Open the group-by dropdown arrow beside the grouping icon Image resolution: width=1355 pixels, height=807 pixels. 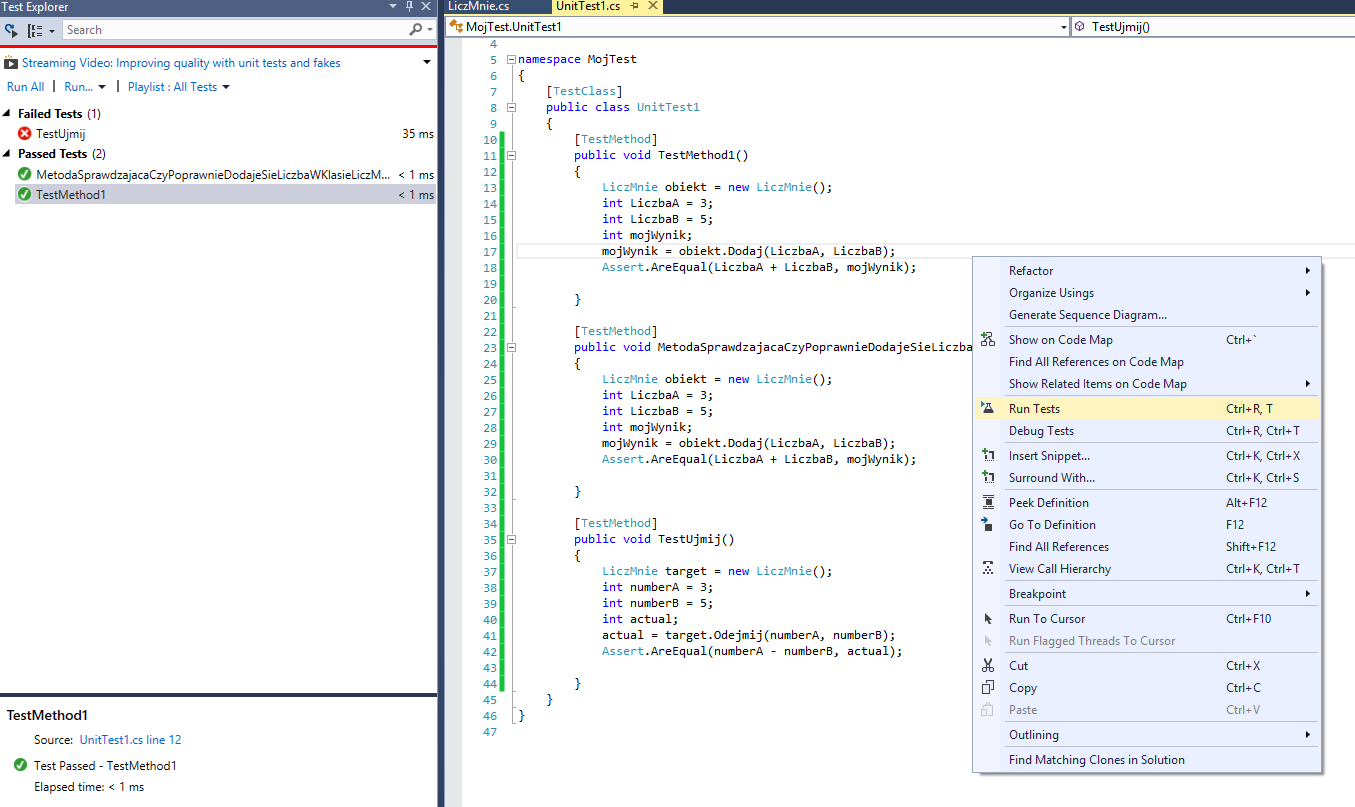tap(52, 31)
